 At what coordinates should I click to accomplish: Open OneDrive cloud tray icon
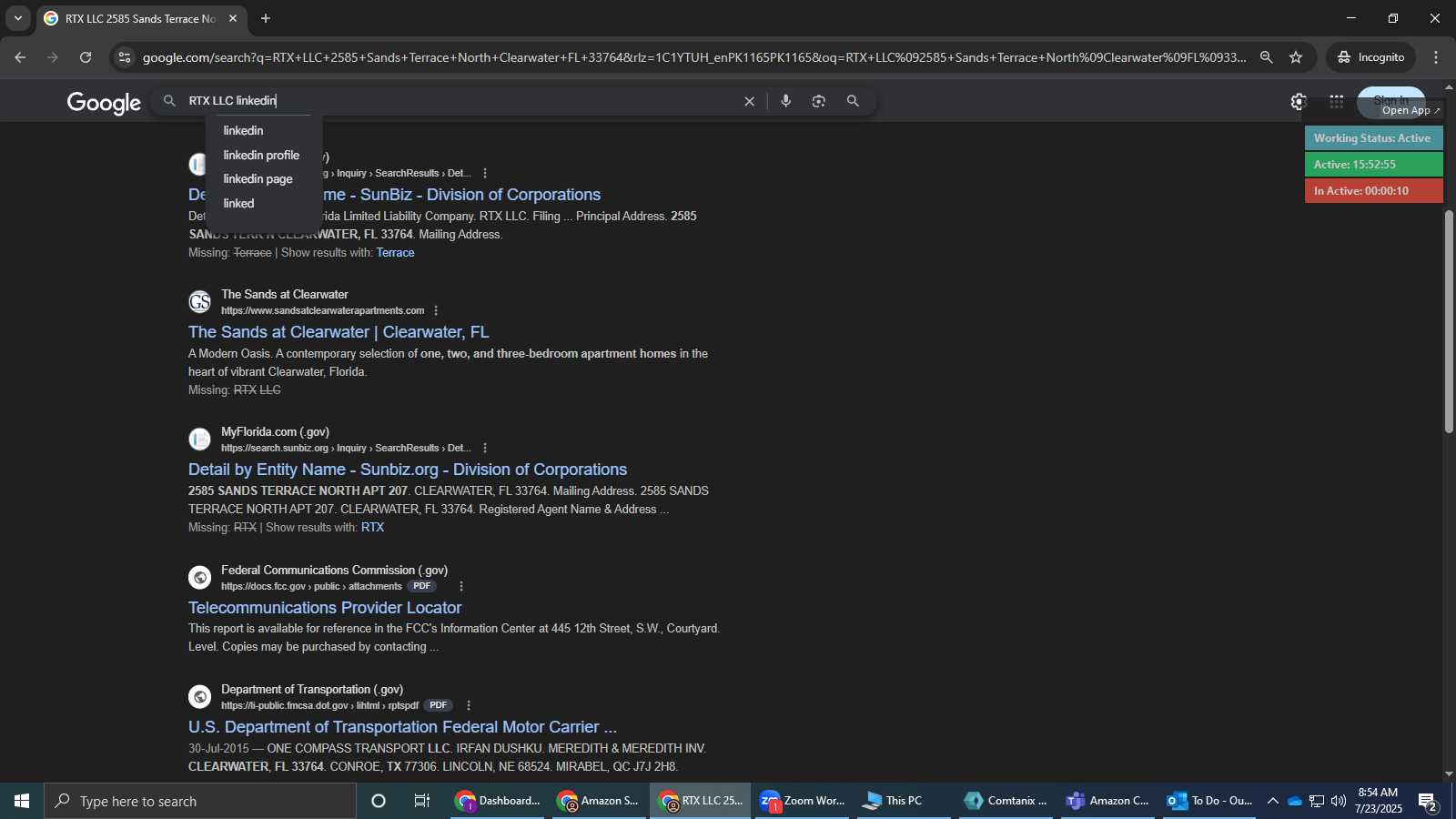click(1294, 801)
